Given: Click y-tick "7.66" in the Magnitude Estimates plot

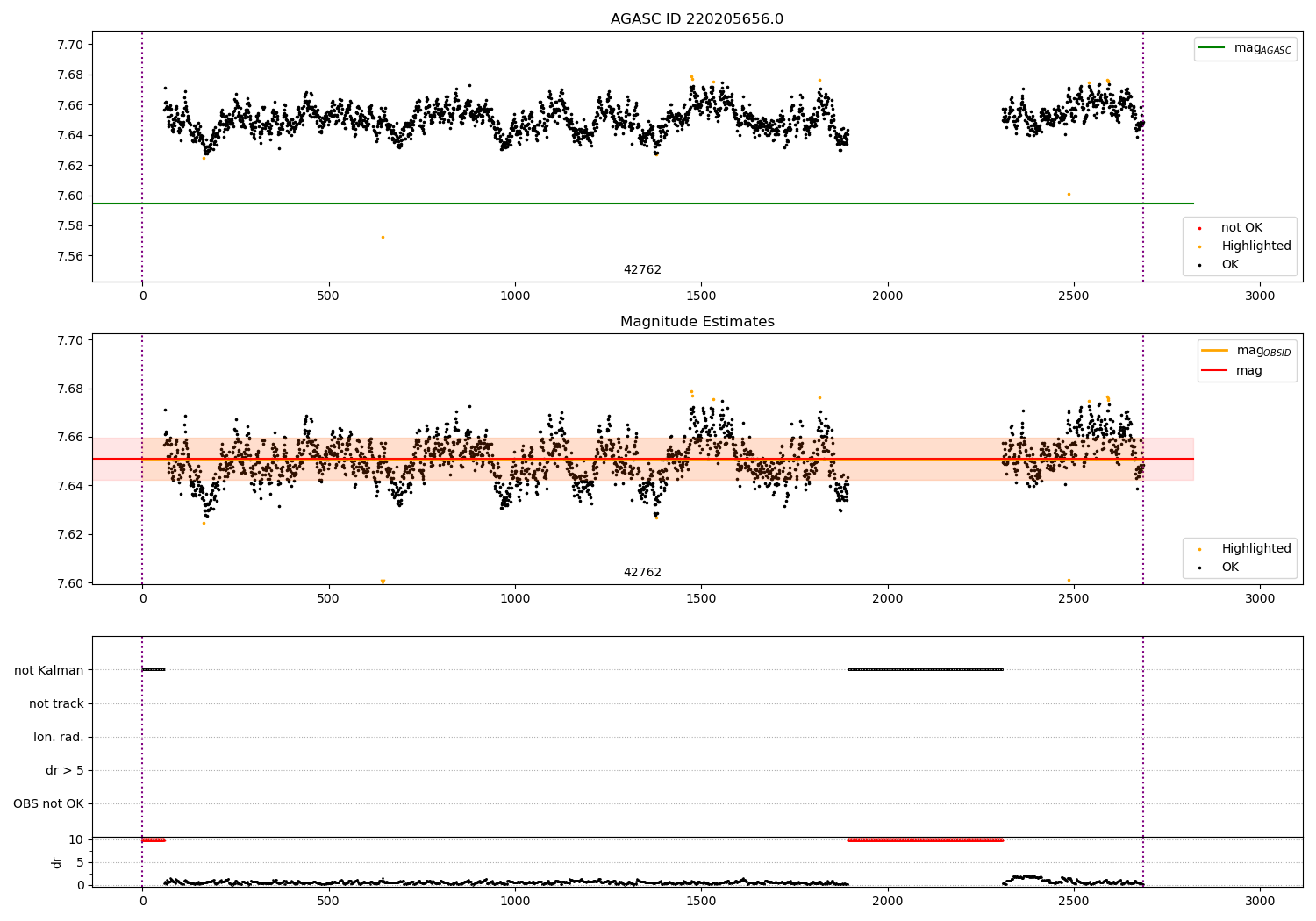Looking at the screenshot, I should pyautogui.click(x=69, y=438).
